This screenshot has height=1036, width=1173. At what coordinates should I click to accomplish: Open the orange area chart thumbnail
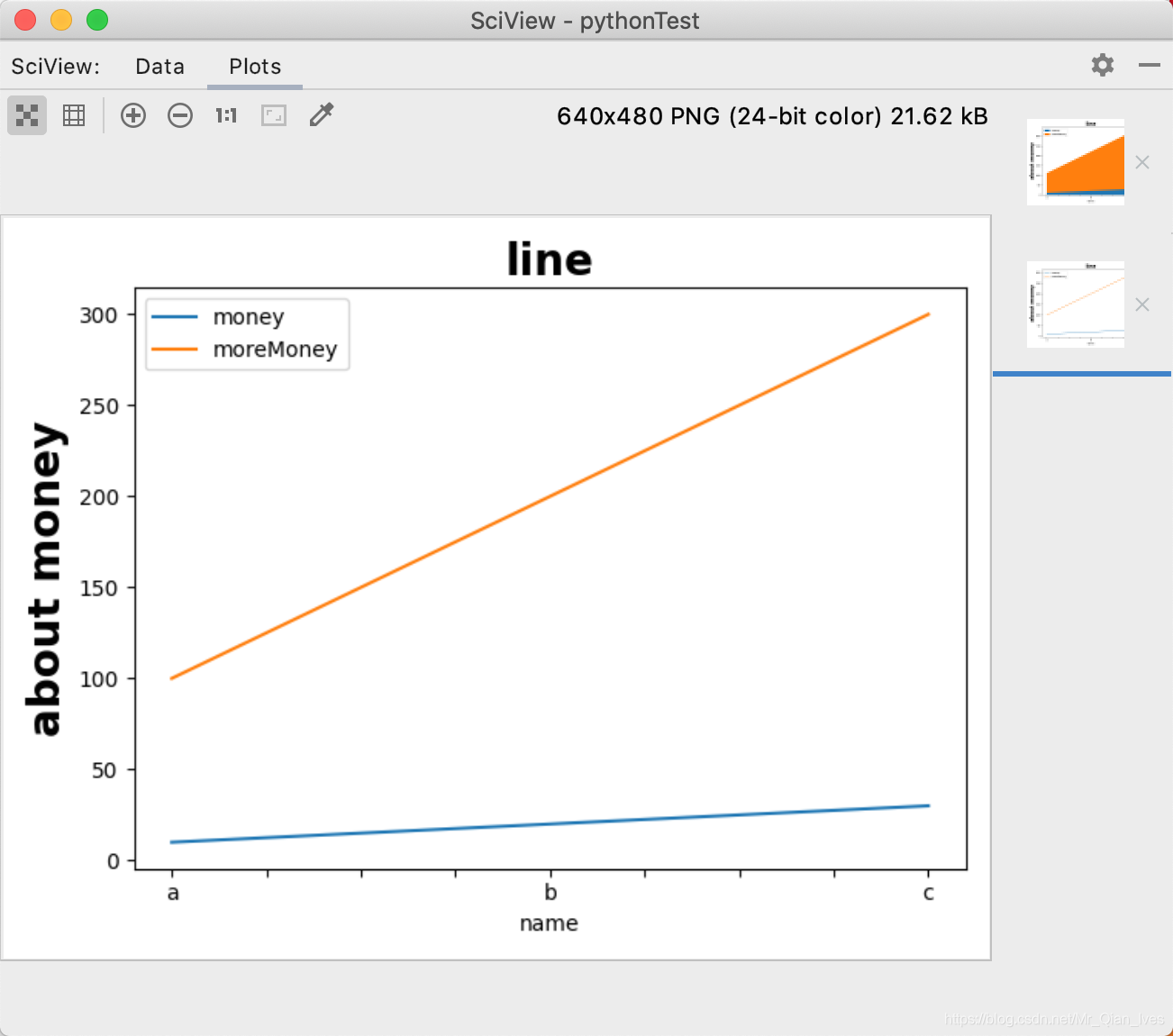pos(1076,162)
